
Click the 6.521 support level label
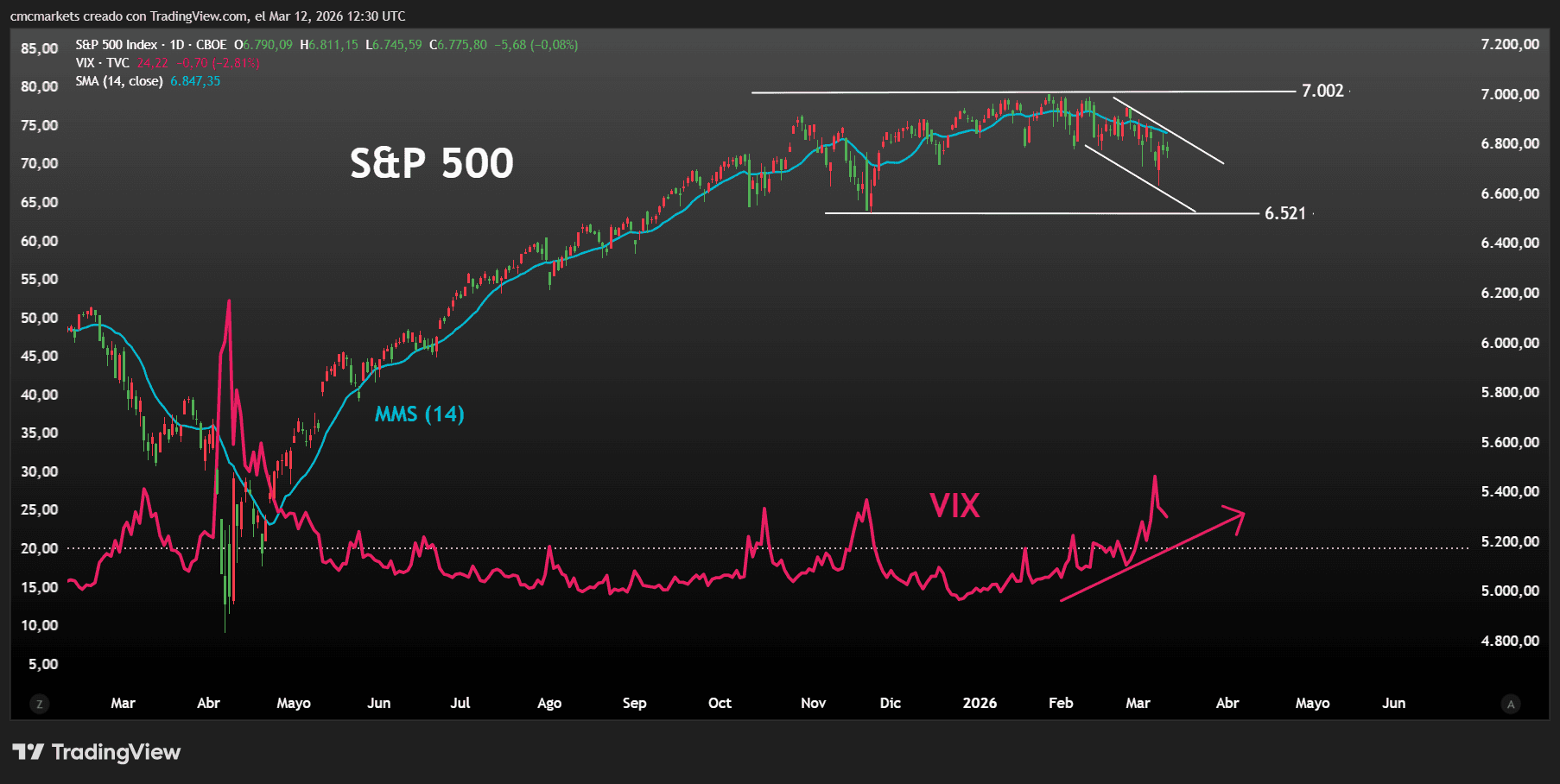pos(1284,213)
